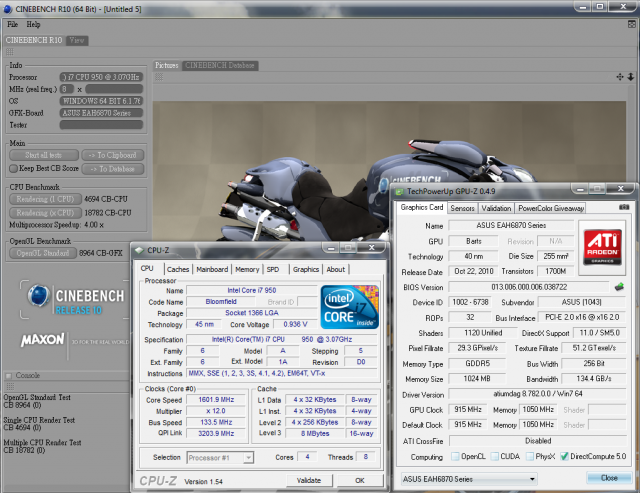The height and width of the screenshot is (493, 640).
Task: Click the grip icon below CINEBENCH R10 tab
Action: (9, 51)
